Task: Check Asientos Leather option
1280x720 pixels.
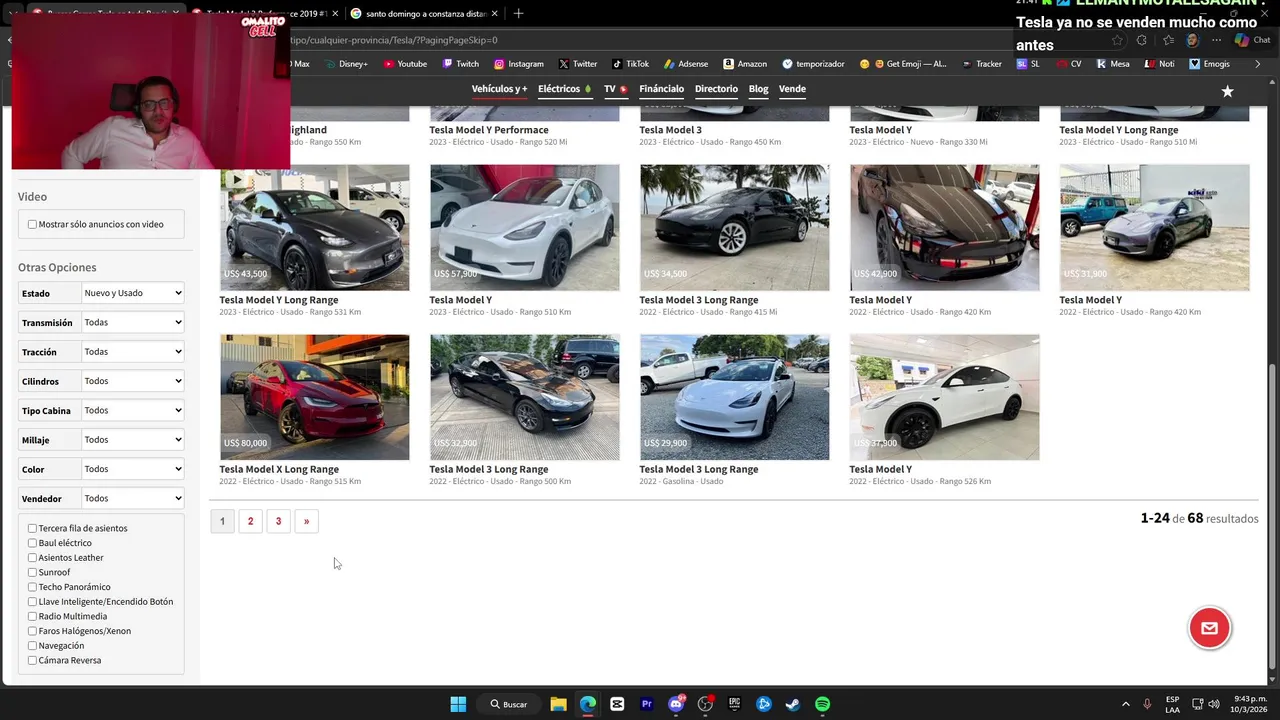Action: pos(32,558)
